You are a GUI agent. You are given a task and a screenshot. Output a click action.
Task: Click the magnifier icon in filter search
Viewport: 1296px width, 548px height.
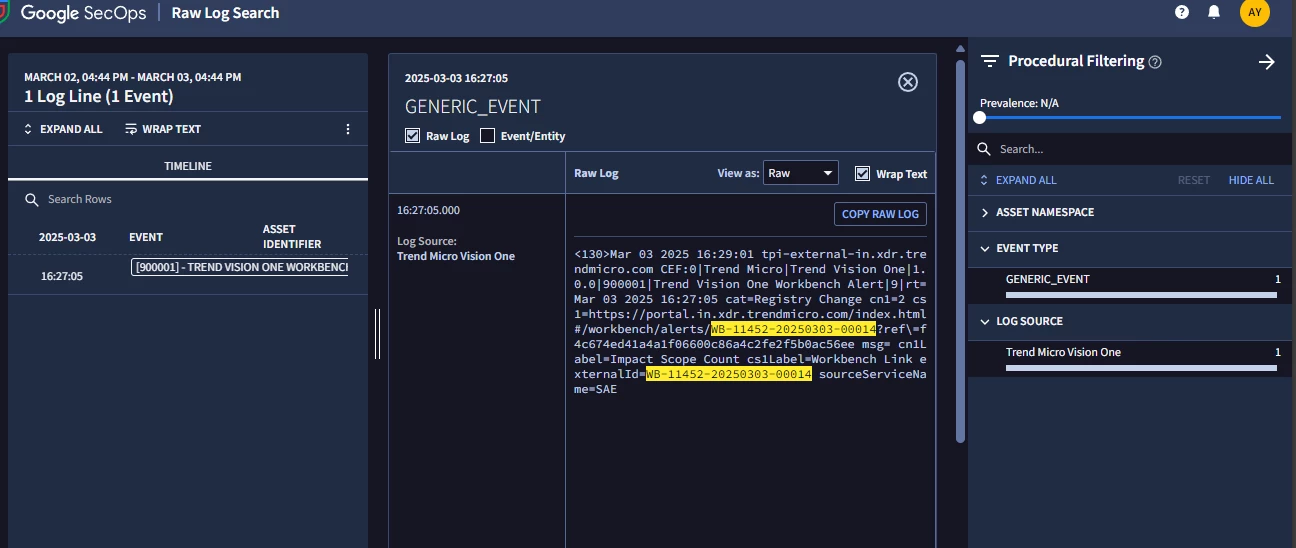pyautogui.click(x=986, y=149)
